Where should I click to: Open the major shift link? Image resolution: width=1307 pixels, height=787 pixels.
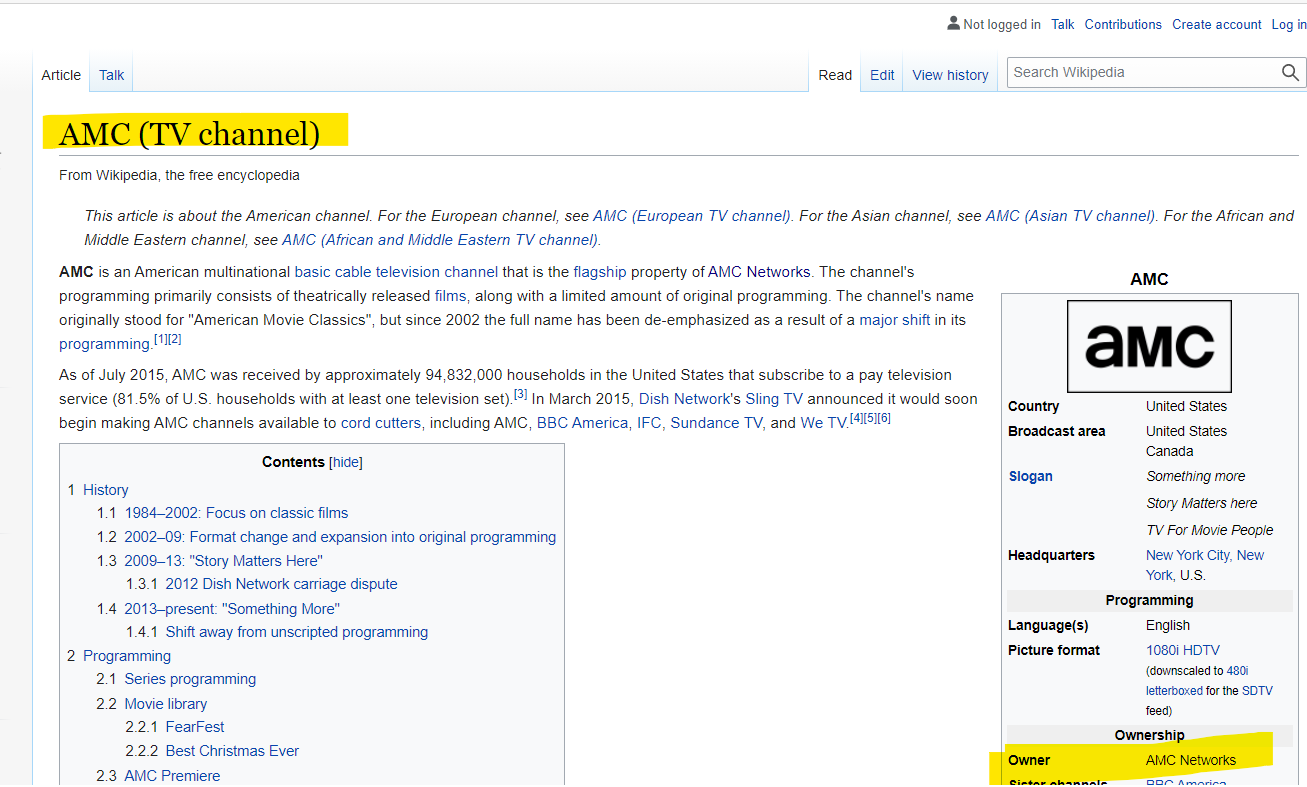895,320
